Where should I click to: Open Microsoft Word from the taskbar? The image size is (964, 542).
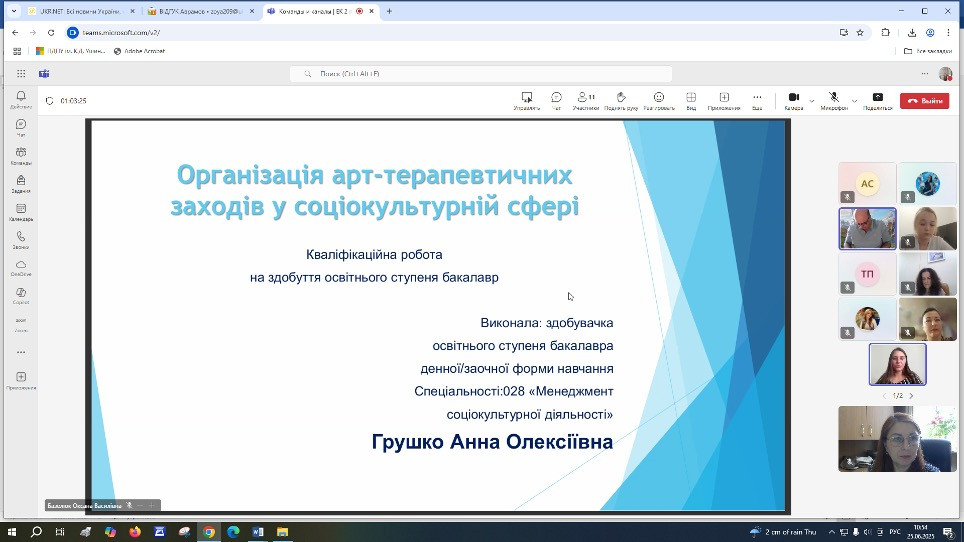click(x=258, y=532)
